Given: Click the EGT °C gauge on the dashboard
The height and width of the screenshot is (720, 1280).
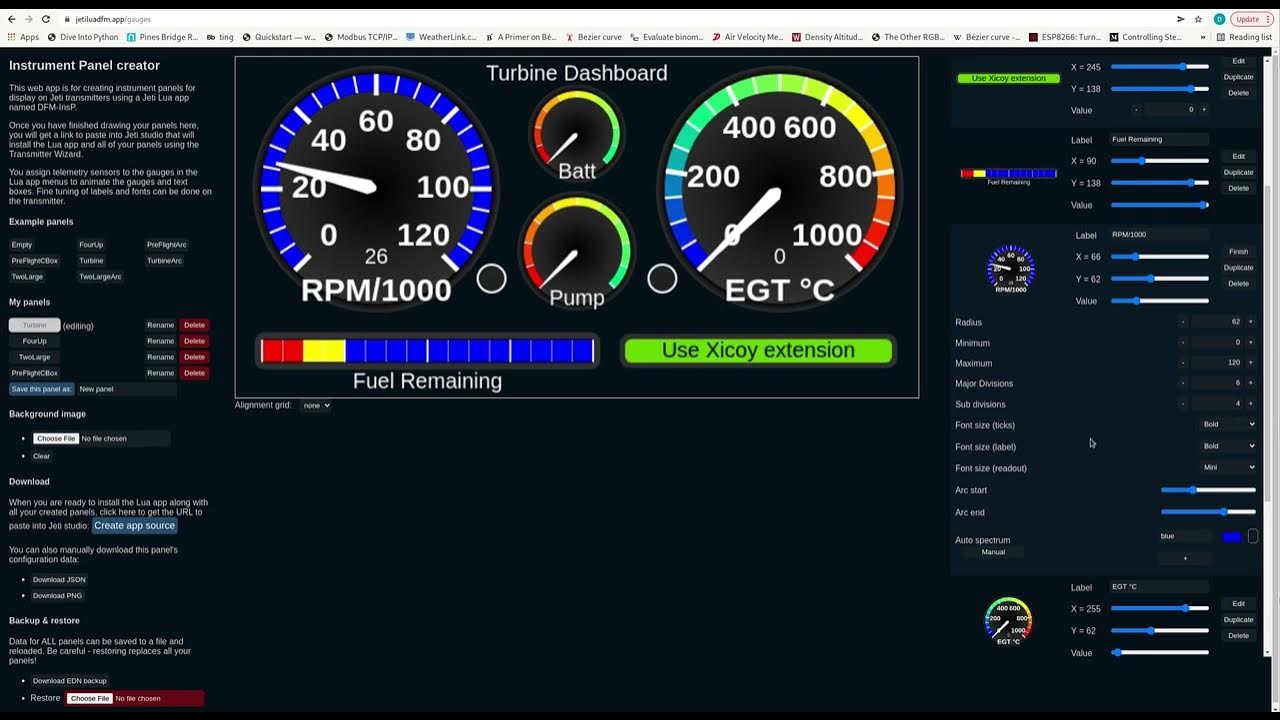Looking at the screenshot, I should (779, 187).
